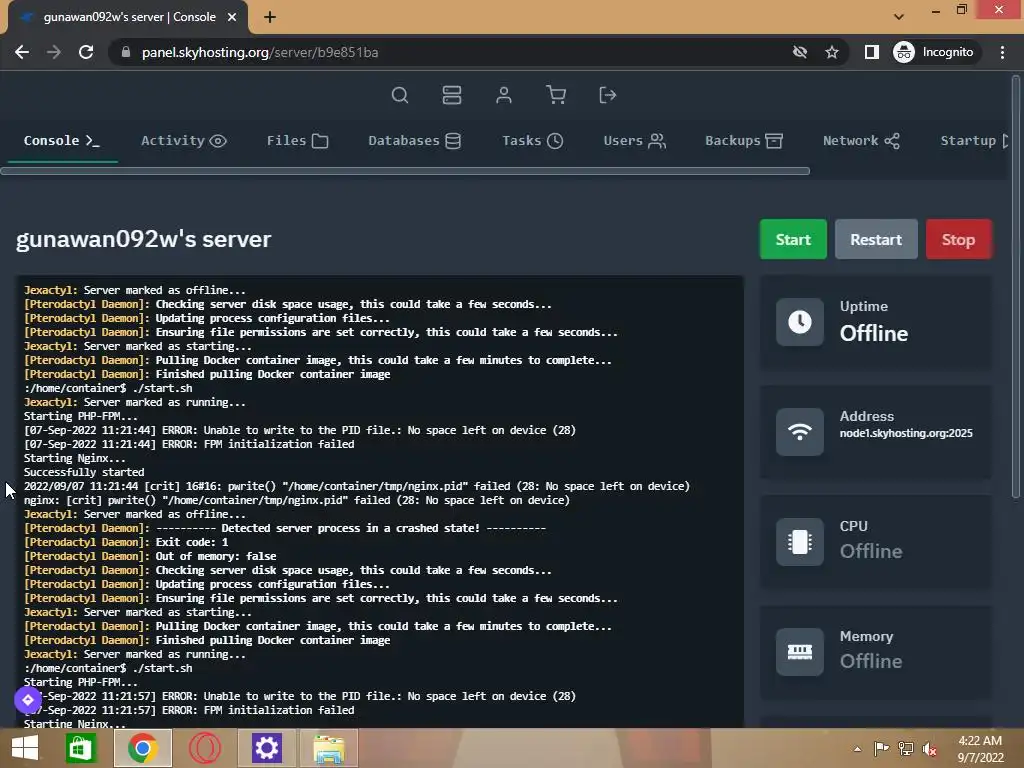Image resolution: width=1024 pixels, height=768 pixels.
Task: Click the 'Exit code: 1' console line
Action: point(126,542)
